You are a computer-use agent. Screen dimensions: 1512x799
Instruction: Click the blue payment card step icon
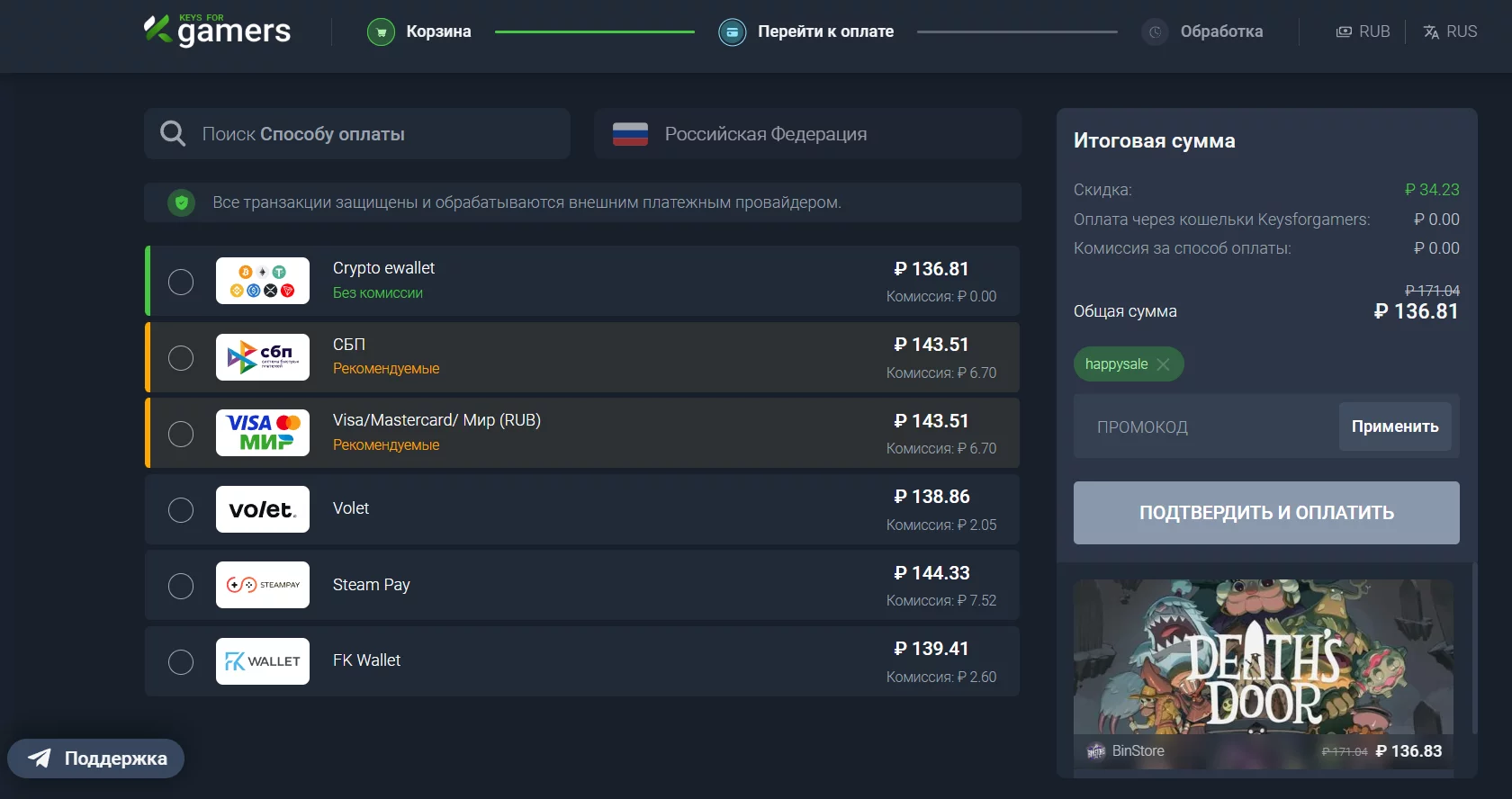pyautogui.click(x=733, y=32)
